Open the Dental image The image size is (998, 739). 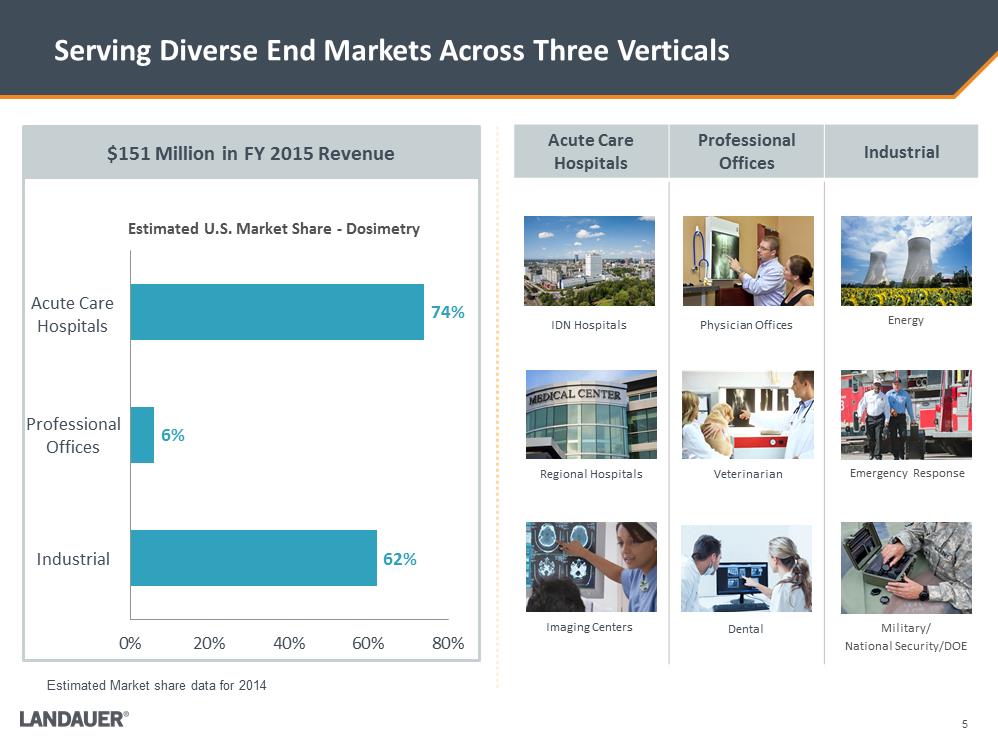[746, 568]
